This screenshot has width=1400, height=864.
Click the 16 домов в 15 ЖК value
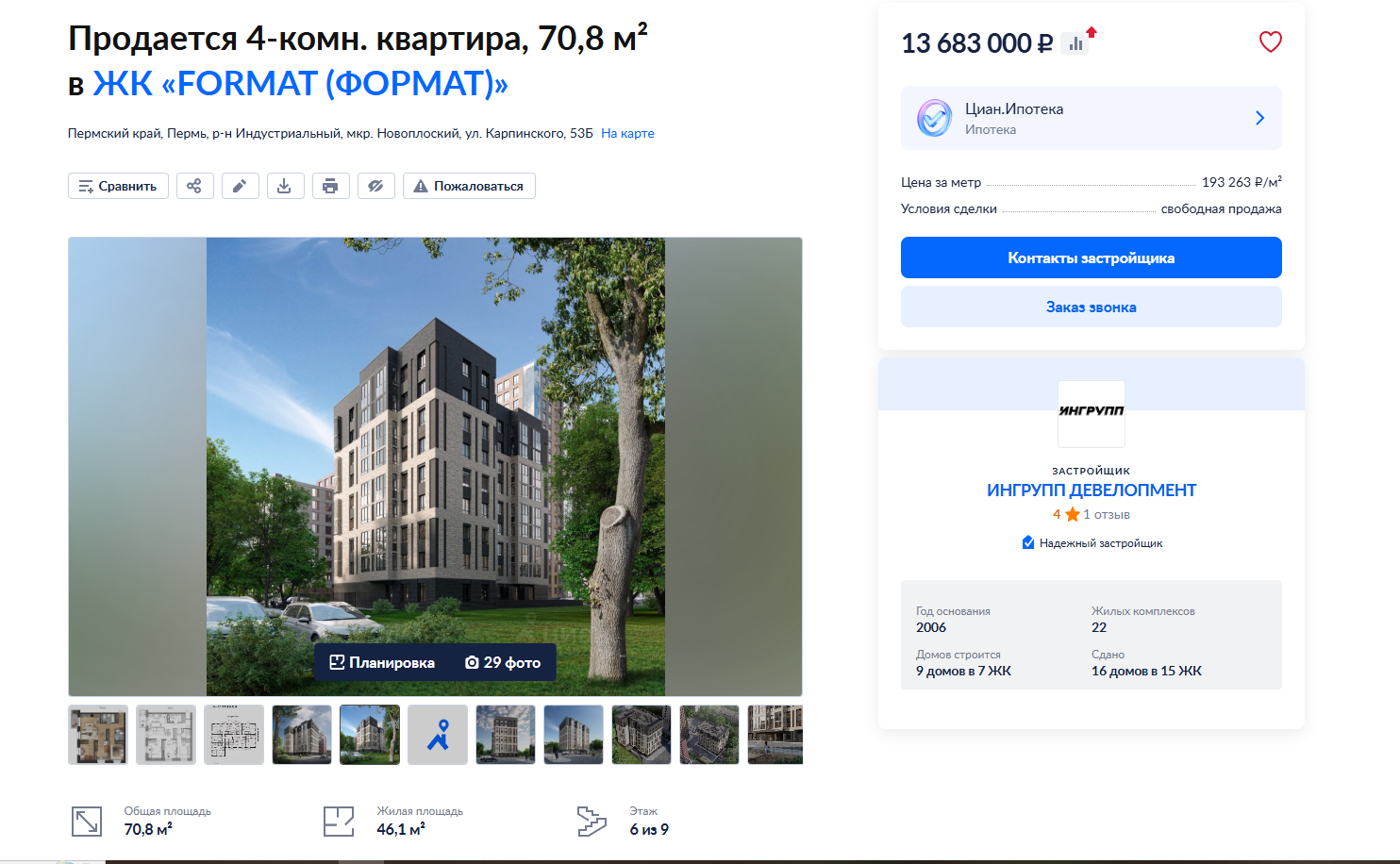(1146, 671)
